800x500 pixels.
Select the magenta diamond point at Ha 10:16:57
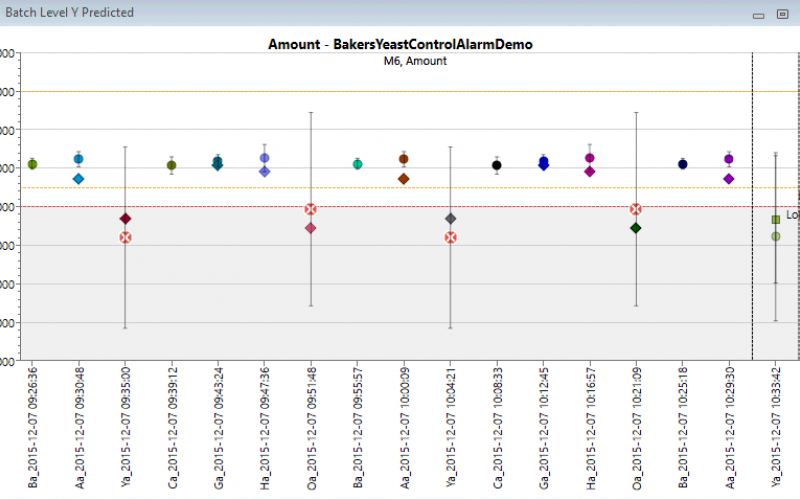coord(590,172)
